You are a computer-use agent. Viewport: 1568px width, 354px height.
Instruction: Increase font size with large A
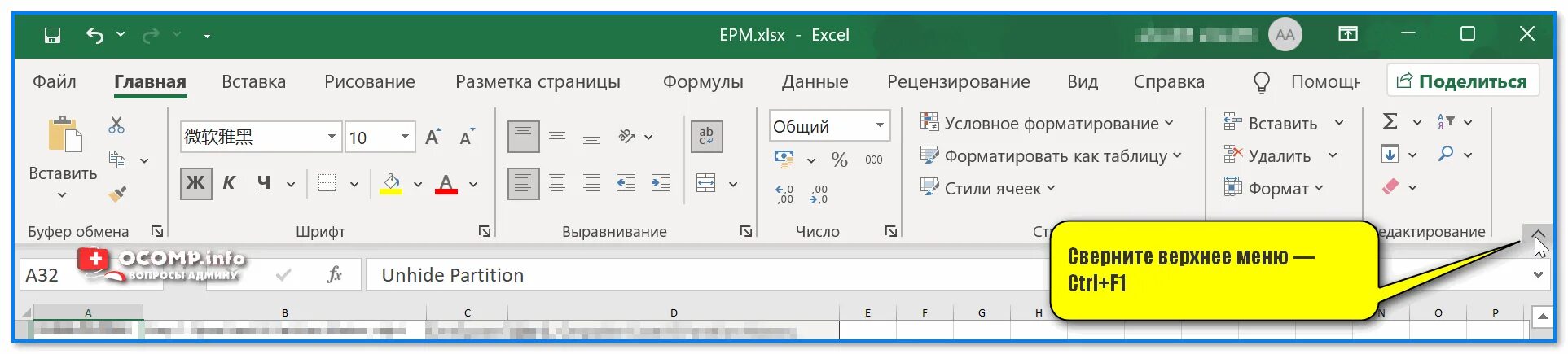point(433,137)
